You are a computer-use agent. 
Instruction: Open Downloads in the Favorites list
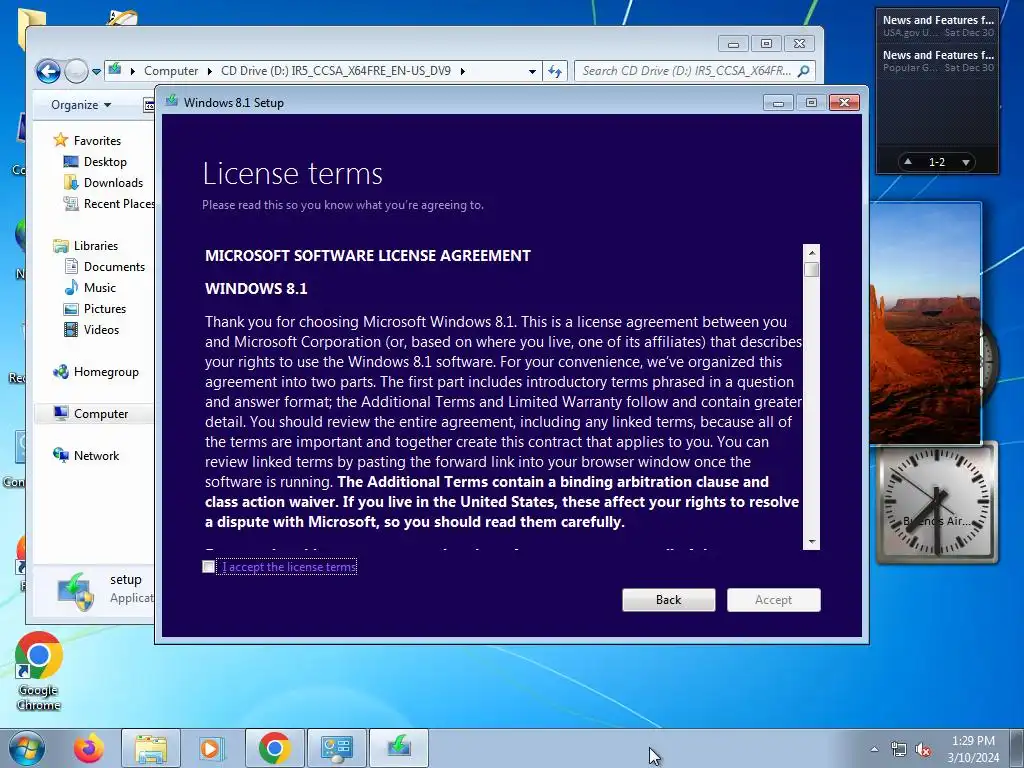click(x=113, y=182)
